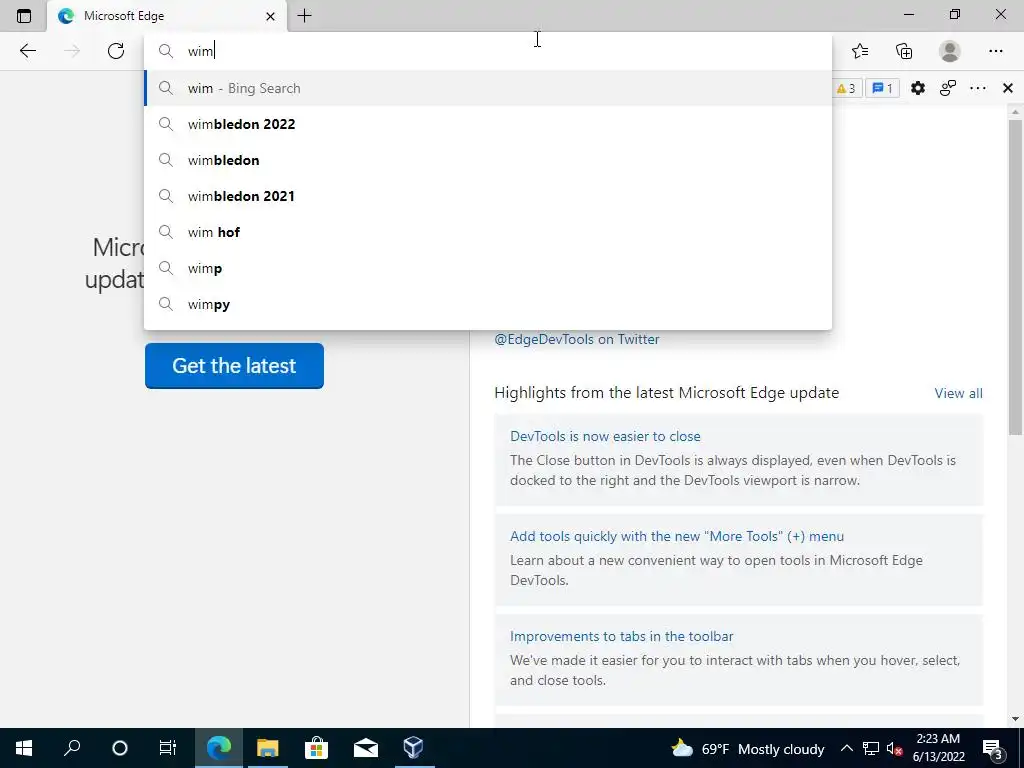The image size is (1024, 768).
Task: Click the scrollbar up arrow in DevTools
Action: pyautogui.click(x=1015, y=112)
